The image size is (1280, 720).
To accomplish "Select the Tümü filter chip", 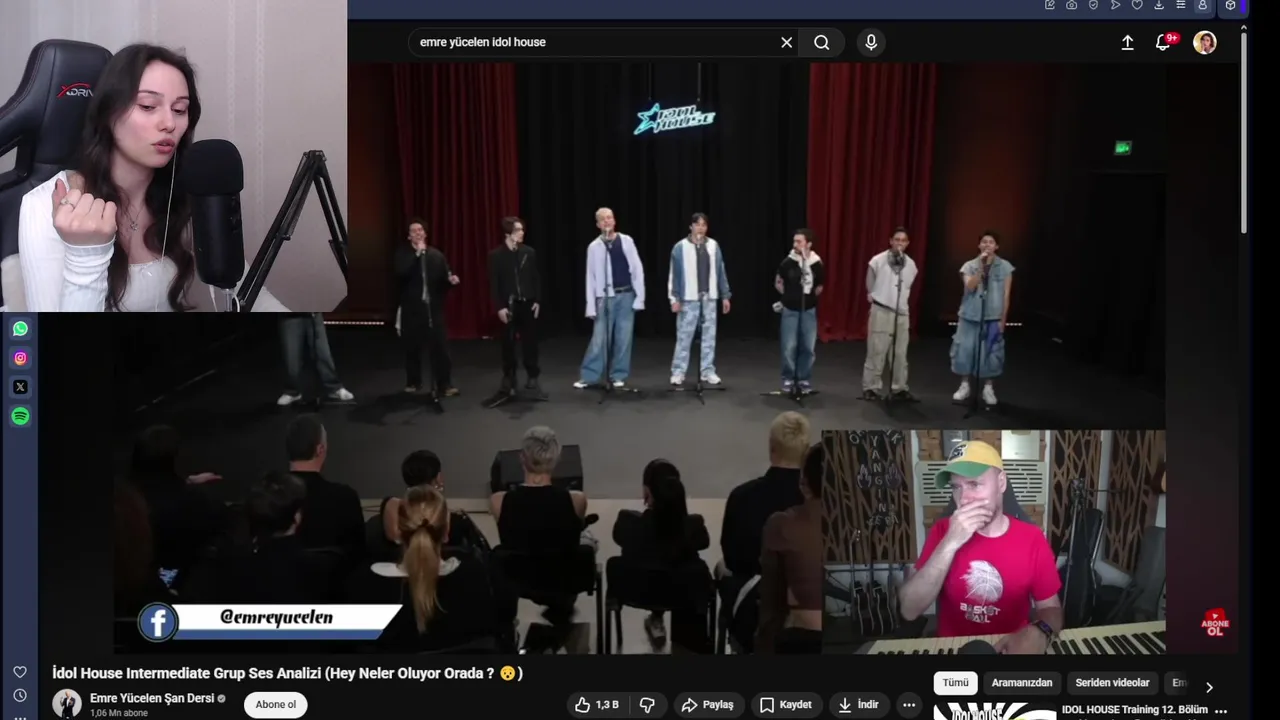I will click(x=955, y=683).
